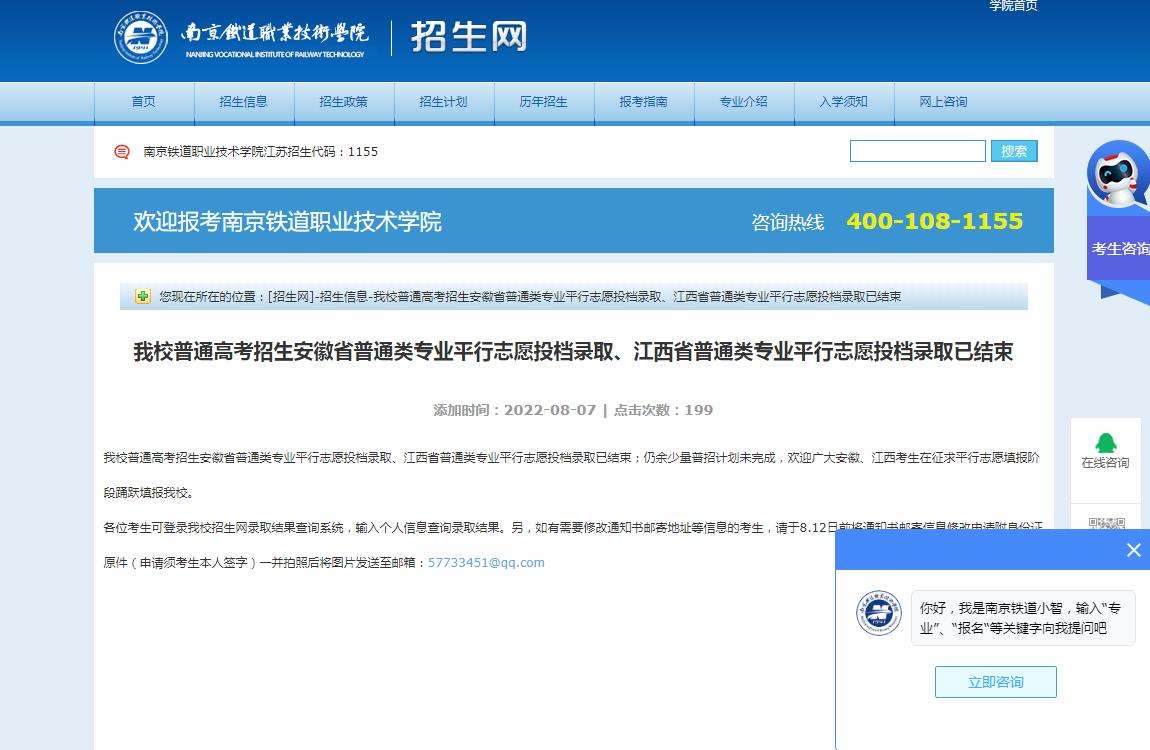The image size is (1150, 750).
Task: Click the 咨询热线 label
Action: click(x=788, y=222)
